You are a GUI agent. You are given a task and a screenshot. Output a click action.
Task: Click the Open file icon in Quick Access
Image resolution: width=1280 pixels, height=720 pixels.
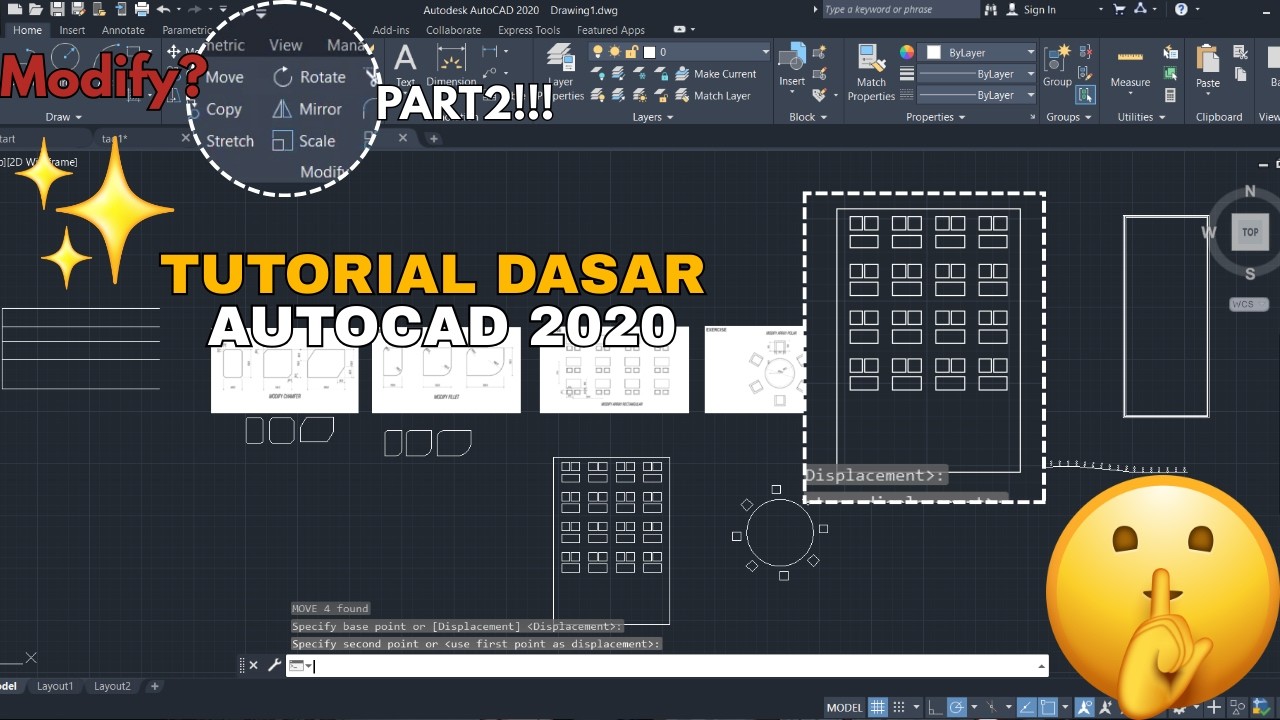tap(36, 9)
